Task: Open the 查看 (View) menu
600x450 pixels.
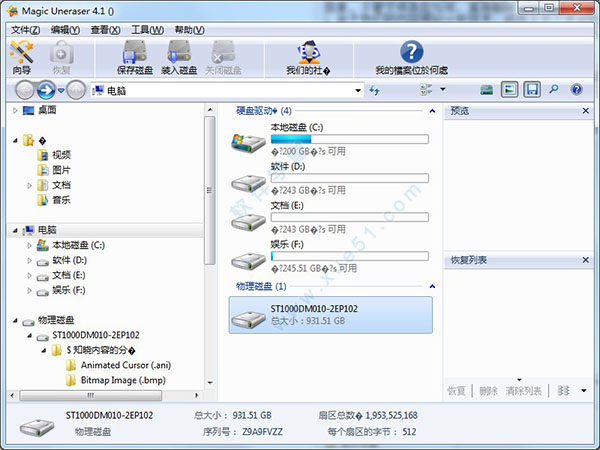Action: point(105,30)
